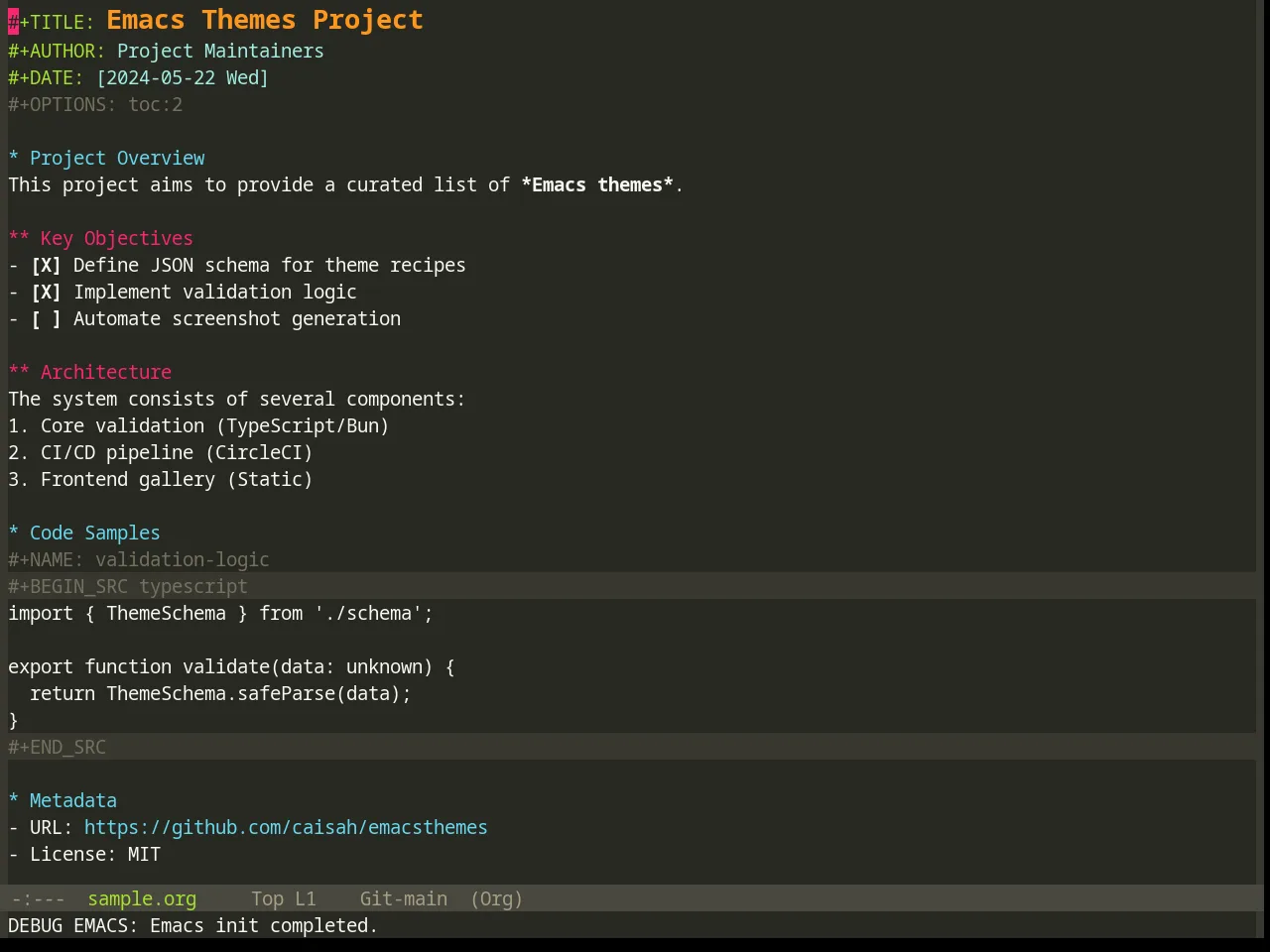Click the closing brace of the validate function
The image size is (1270, 952).
14,721
